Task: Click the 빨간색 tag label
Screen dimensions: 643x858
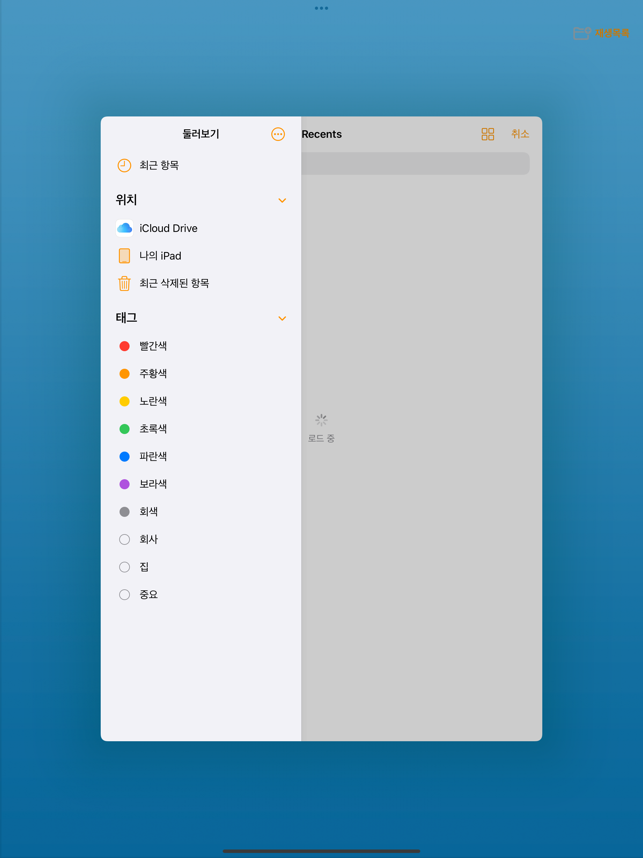Action: click(153, 346)
